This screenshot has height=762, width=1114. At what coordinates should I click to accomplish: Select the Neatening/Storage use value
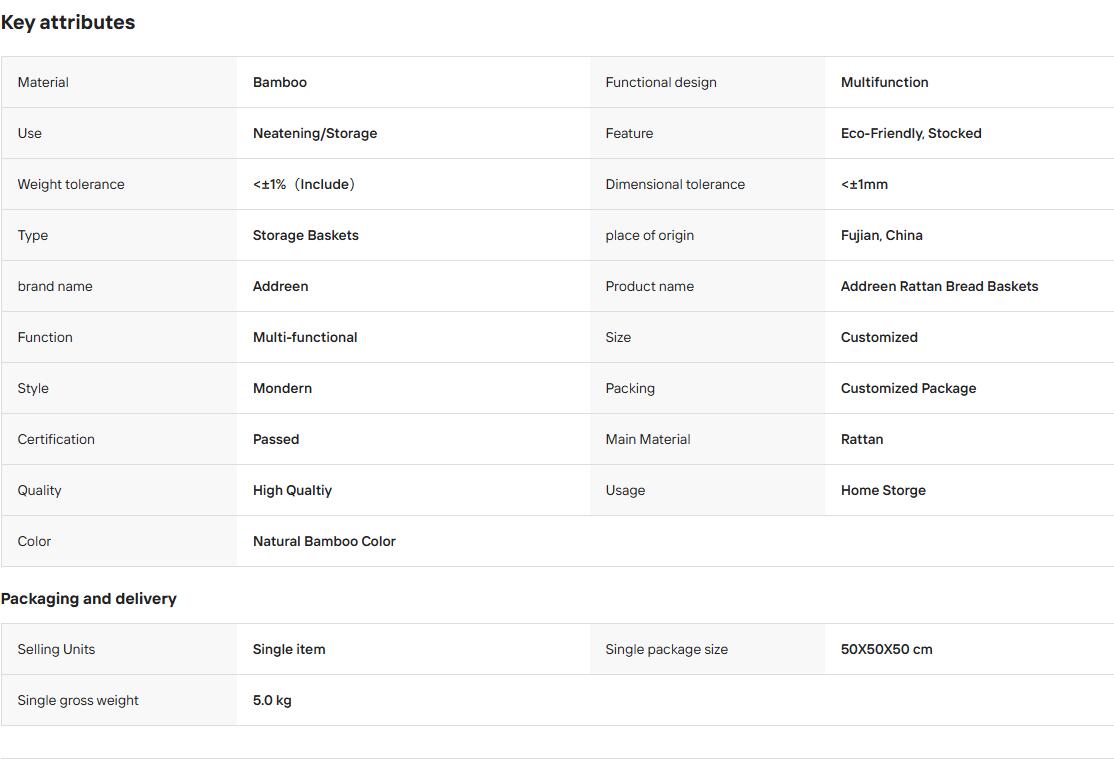[x=315, y=134]
